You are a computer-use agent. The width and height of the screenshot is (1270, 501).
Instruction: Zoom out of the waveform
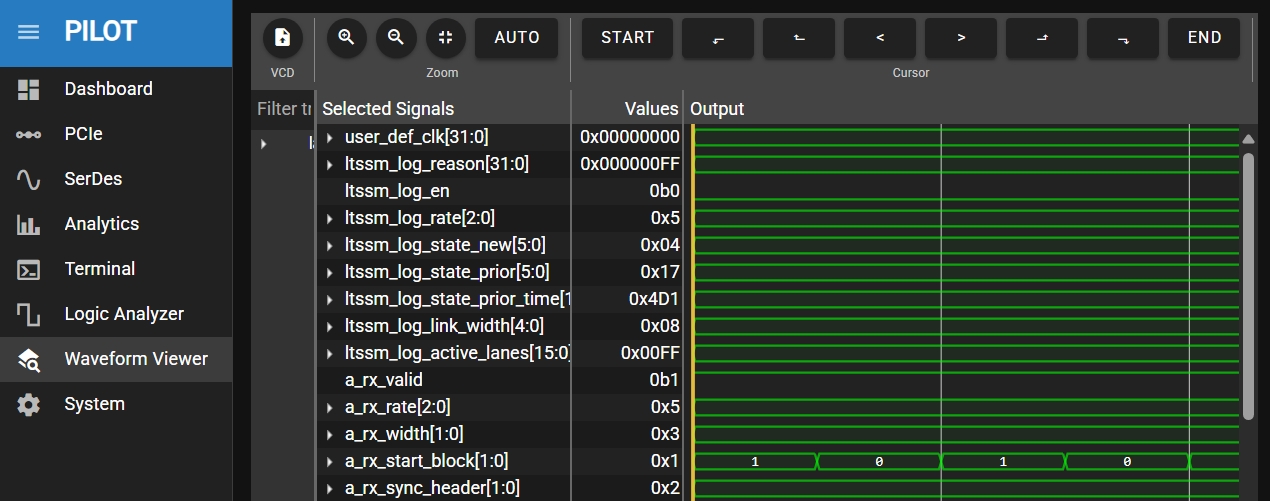coord(396,38)
